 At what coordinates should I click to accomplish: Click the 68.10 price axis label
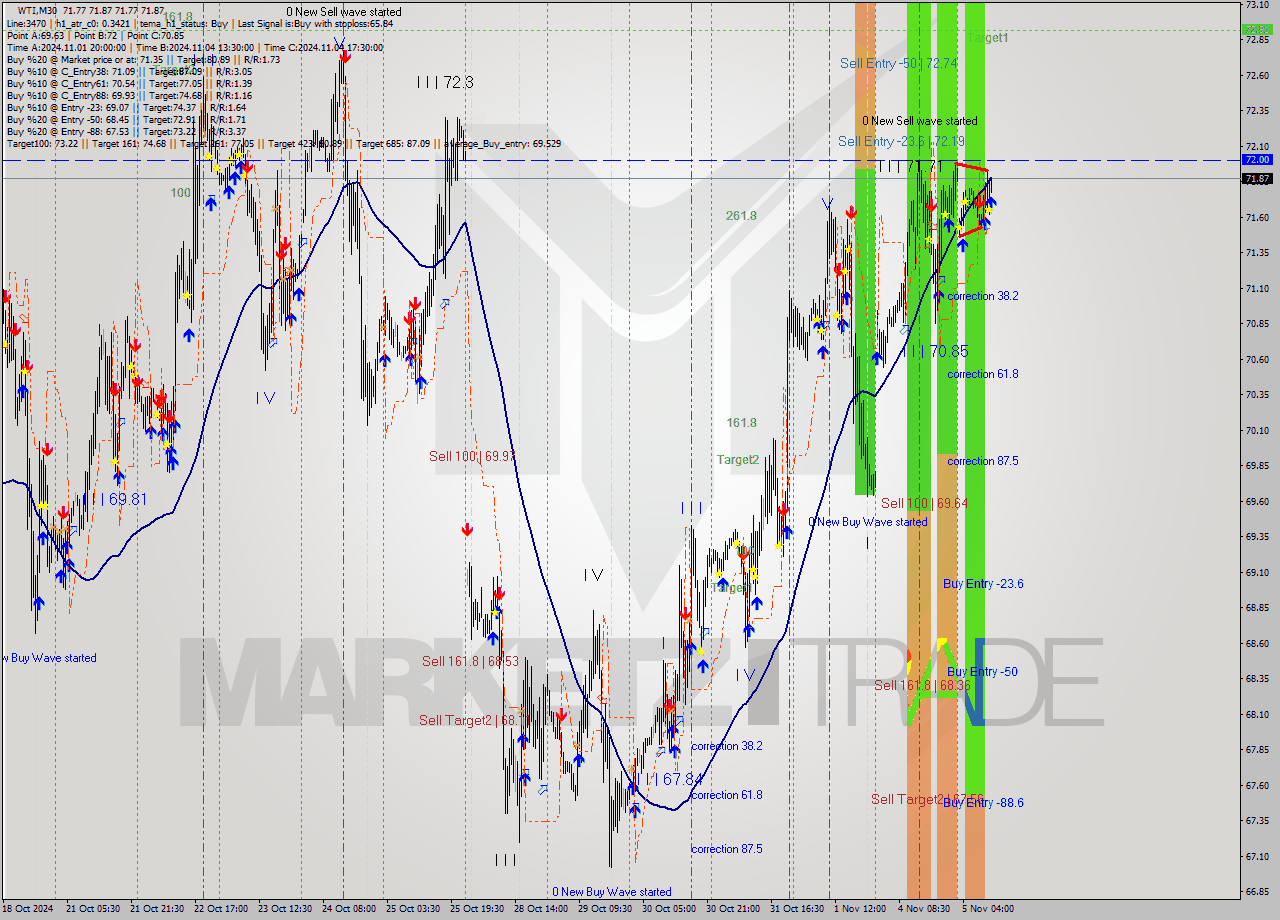click(1256, 714)
